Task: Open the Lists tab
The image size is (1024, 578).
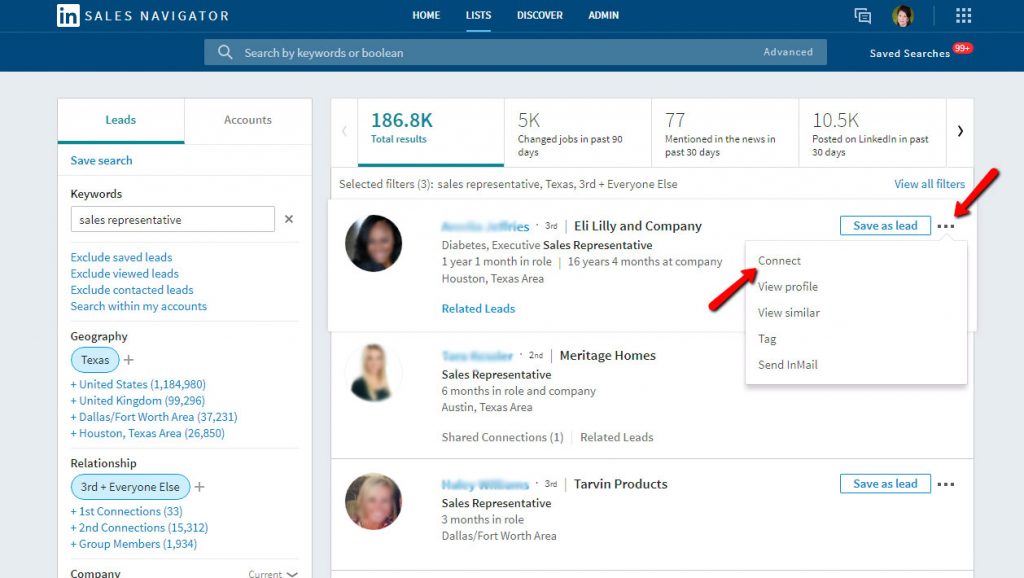Action: tap(478, 15)
